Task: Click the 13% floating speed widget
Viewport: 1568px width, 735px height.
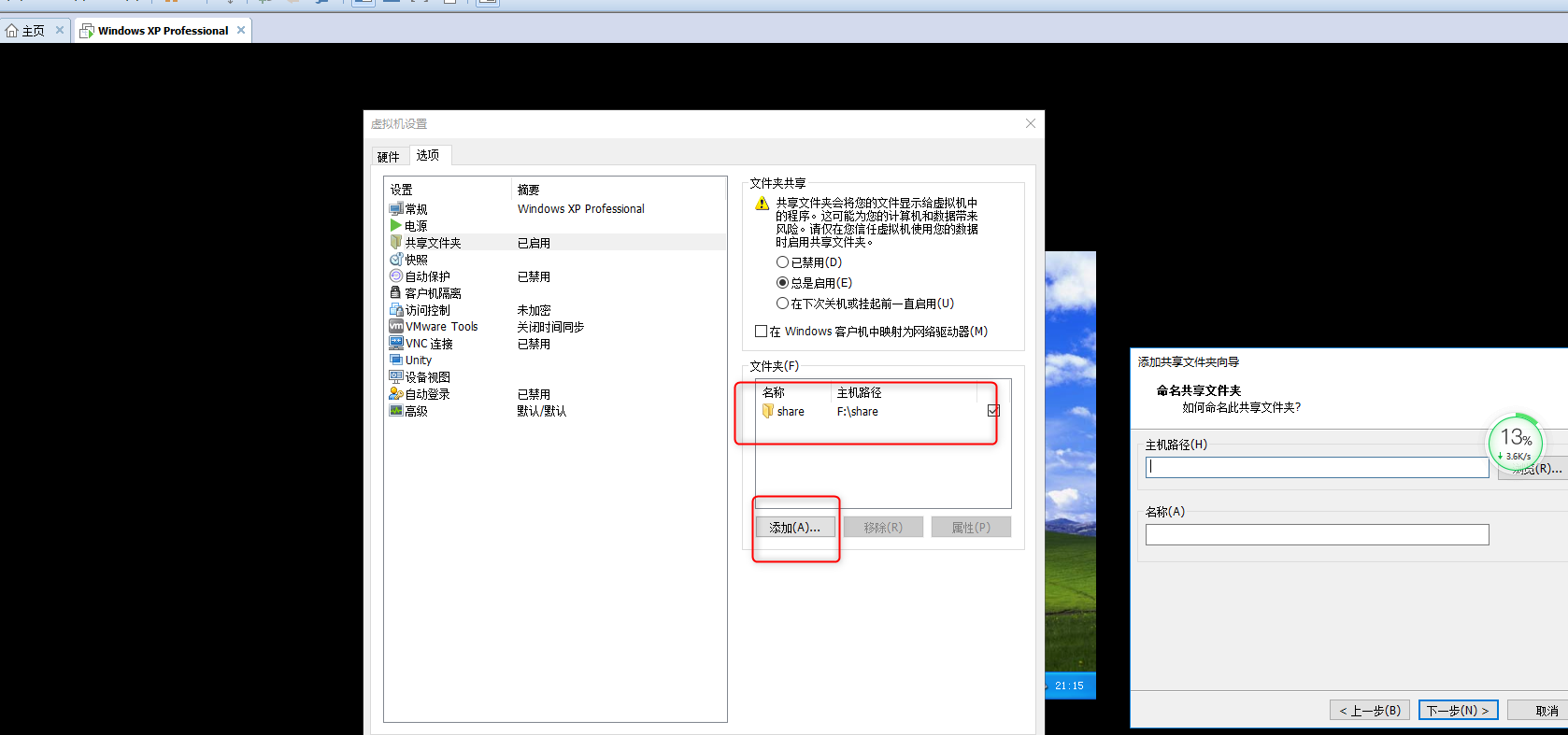Action: pos(1516,443)
